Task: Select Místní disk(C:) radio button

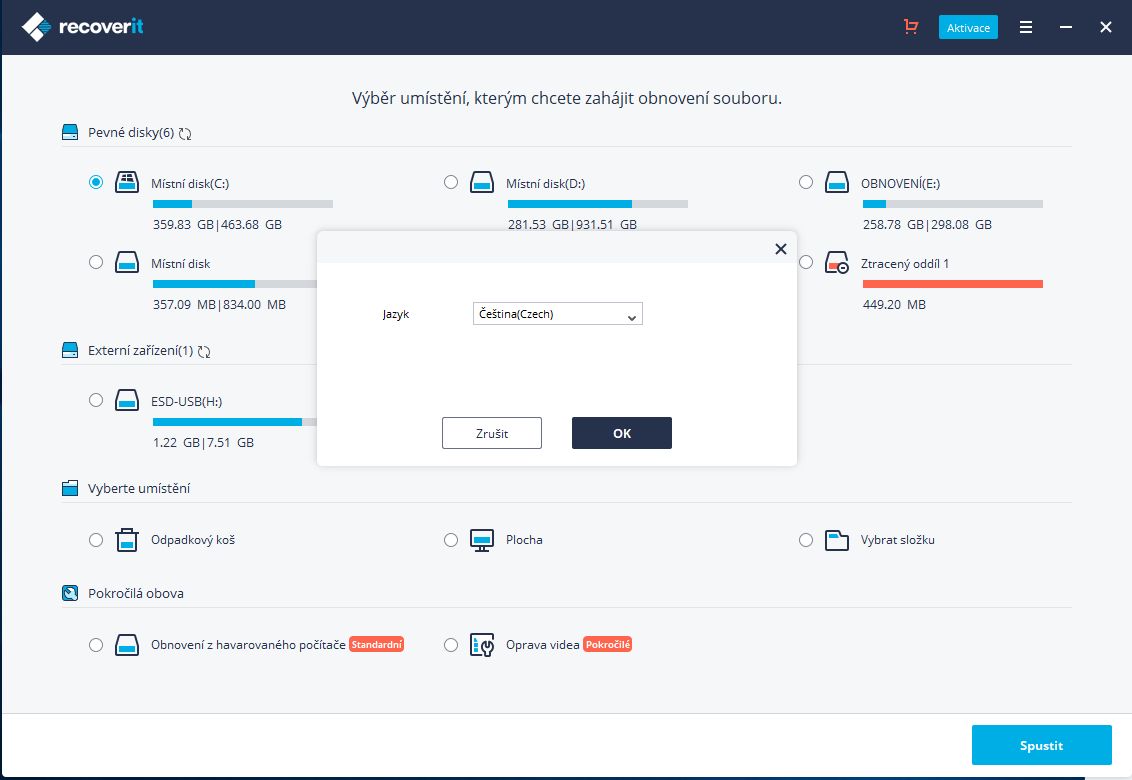Action: tap(96, 182)
